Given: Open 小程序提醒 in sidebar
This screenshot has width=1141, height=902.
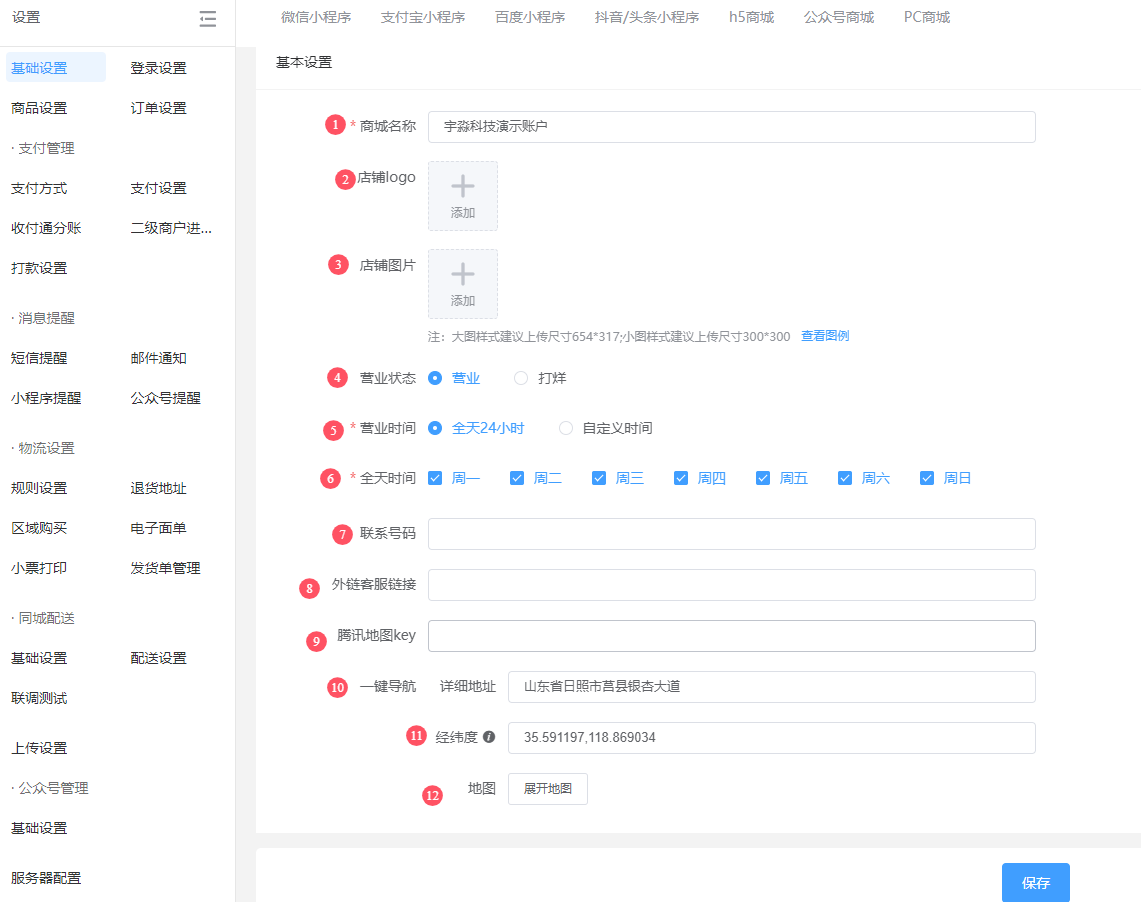Looking at the screenshot, I should tap(46, 398).
